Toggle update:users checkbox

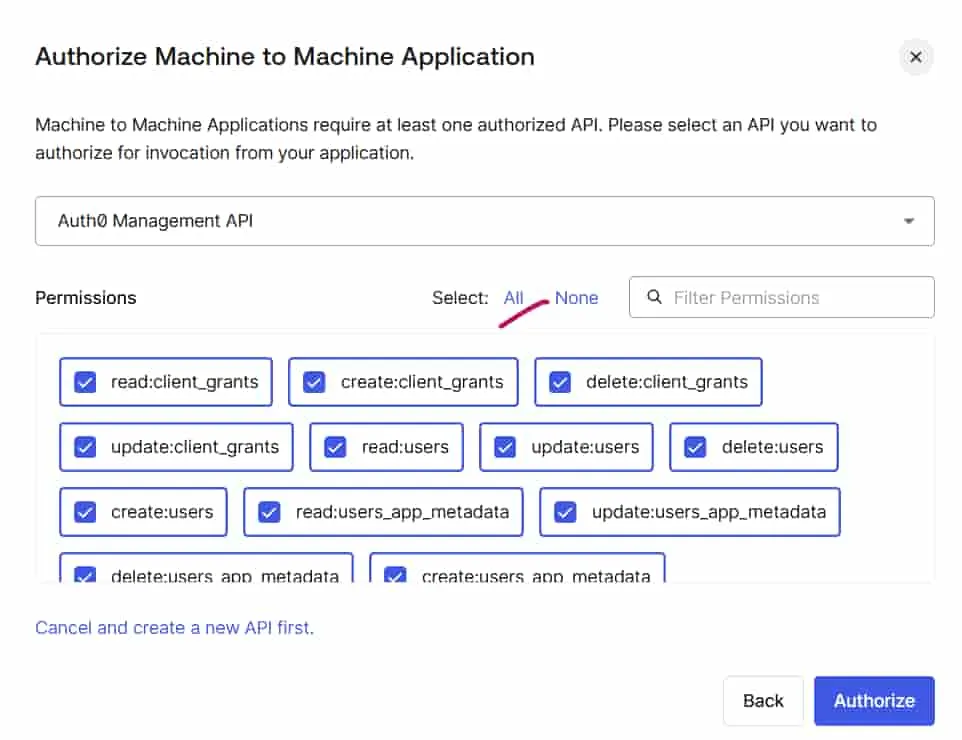[505, 447]
